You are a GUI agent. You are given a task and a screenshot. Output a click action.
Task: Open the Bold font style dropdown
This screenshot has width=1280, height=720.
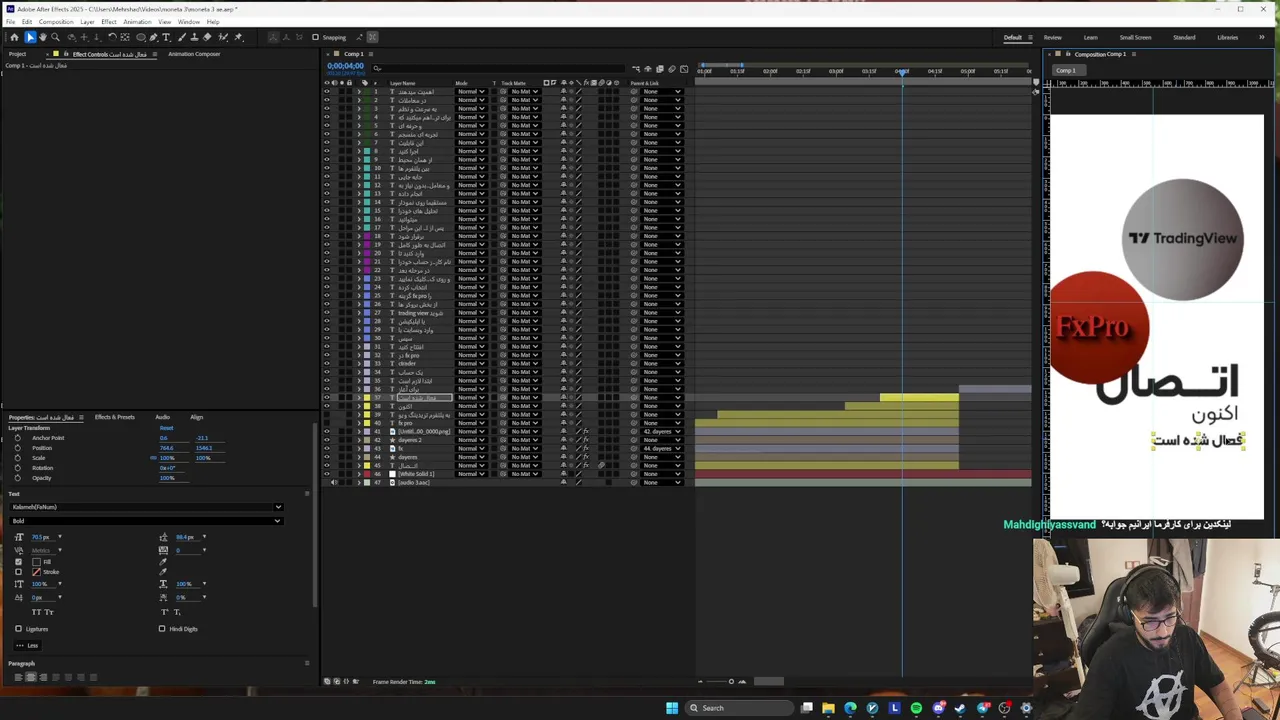[x=146, y=521]
